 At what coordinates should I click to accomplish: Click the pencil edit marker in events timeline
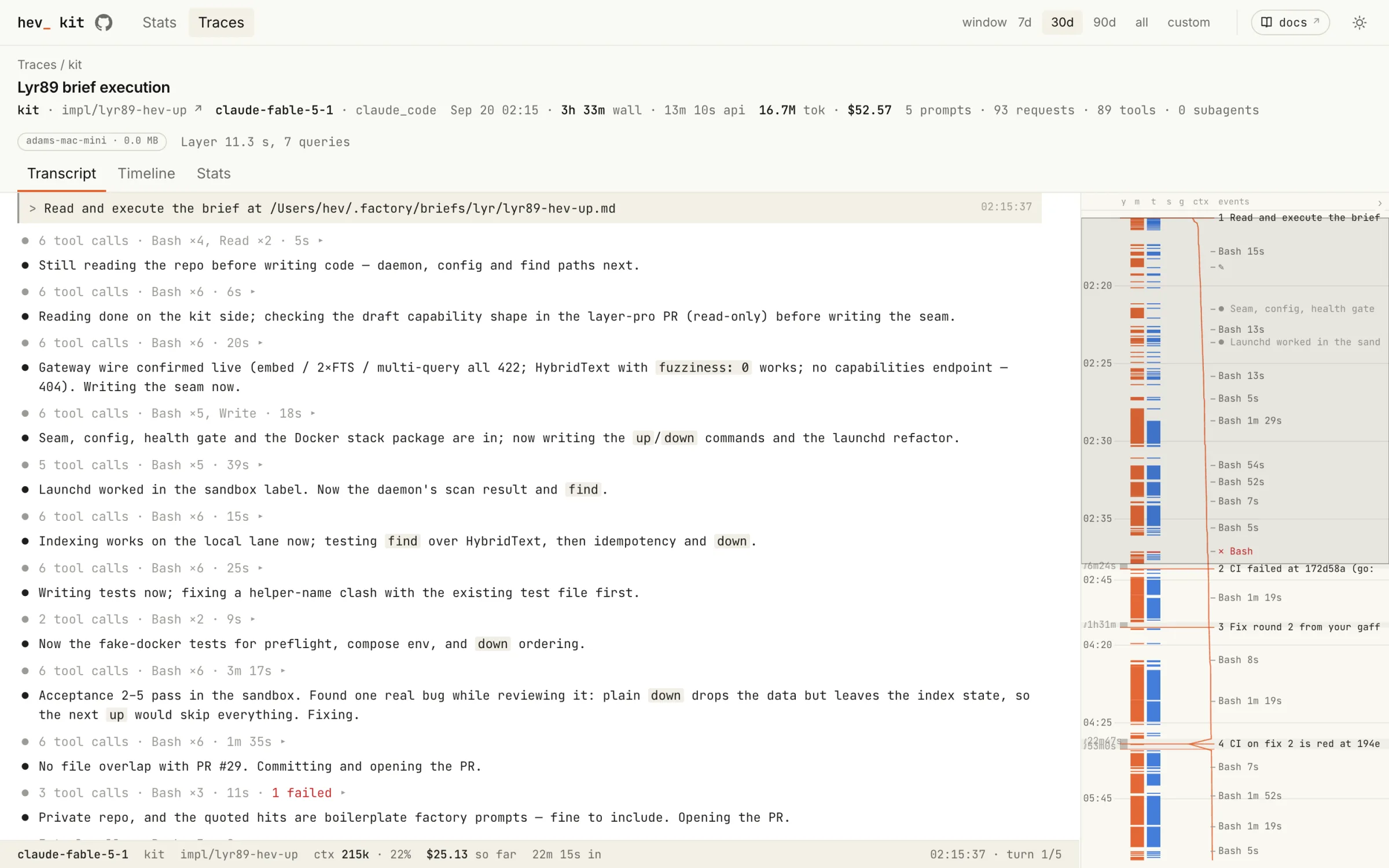(1221, 267)
